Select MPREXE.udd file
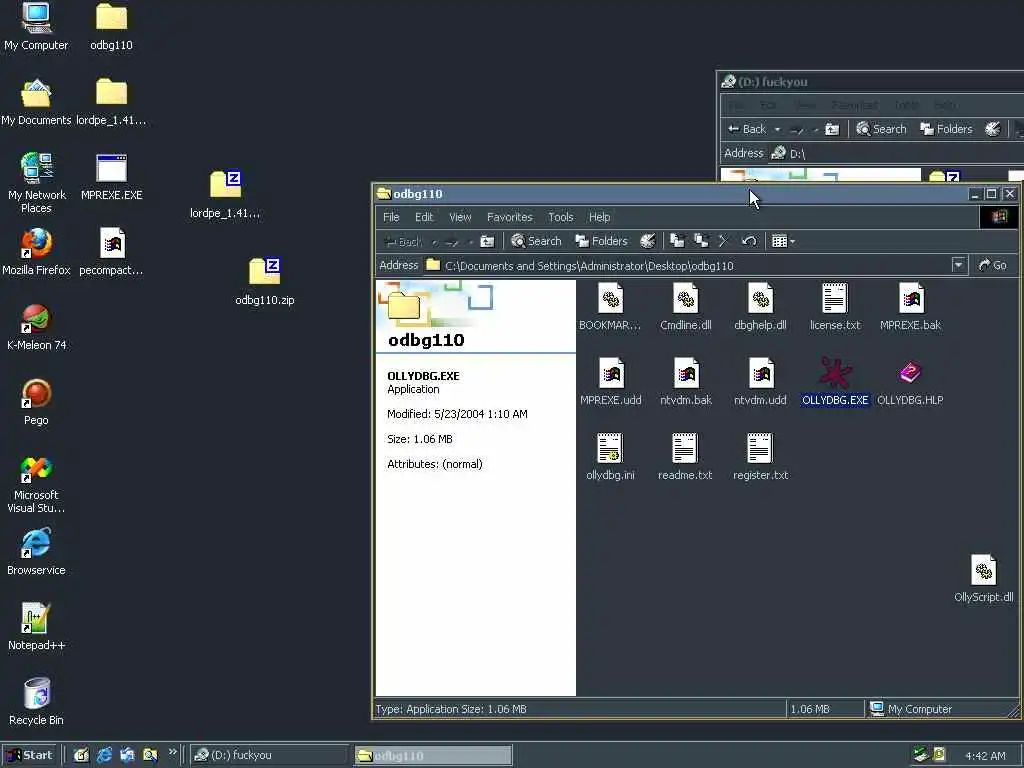1024x768 pixels. pos(611,381)
